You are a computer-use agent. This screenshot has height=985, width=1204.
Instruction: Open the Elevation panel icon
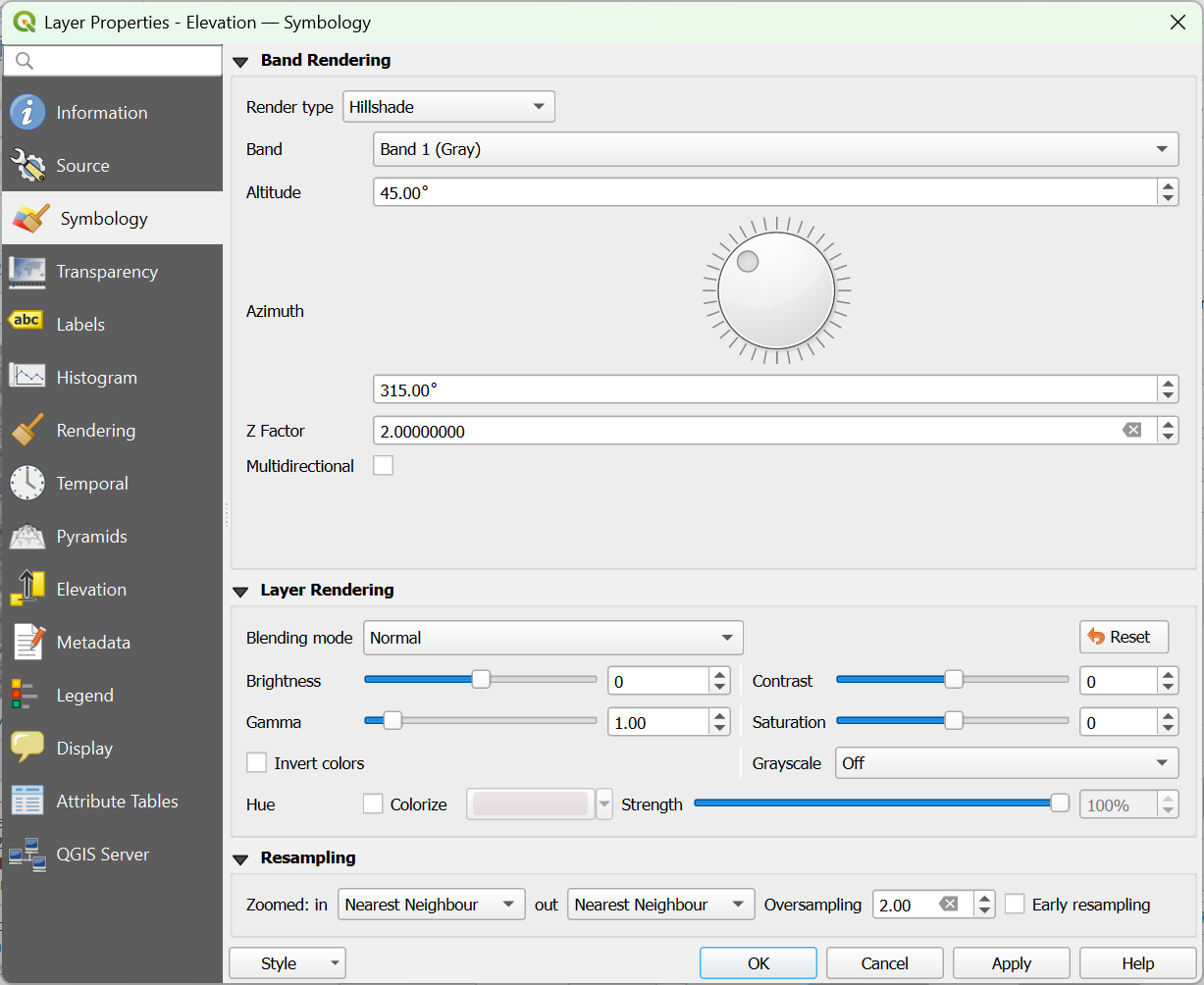(x=26, y=589)
